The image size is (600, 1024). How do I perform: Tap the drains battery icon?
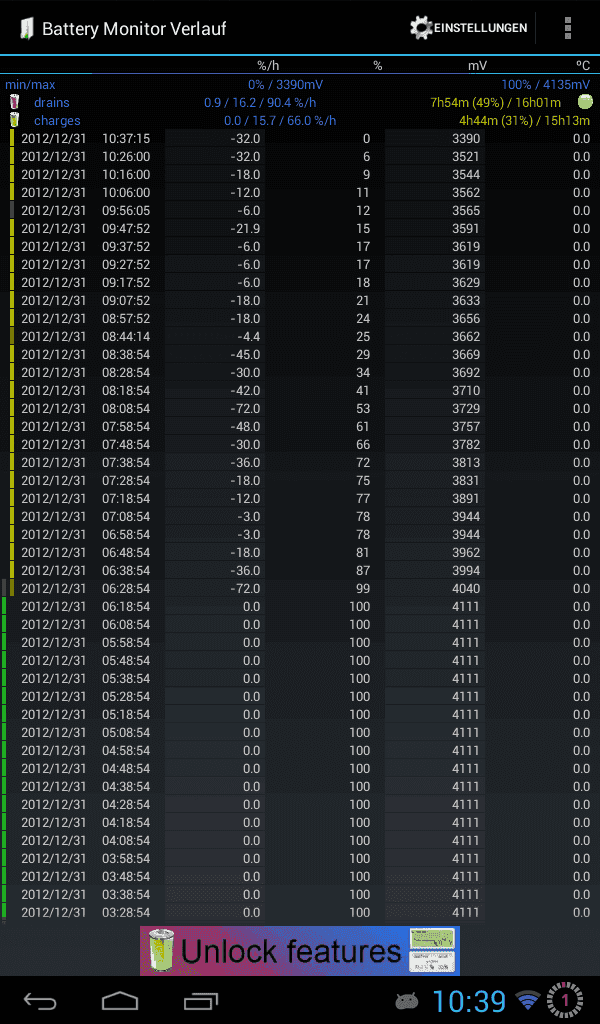pyautogui.click(x=14, y=102)
